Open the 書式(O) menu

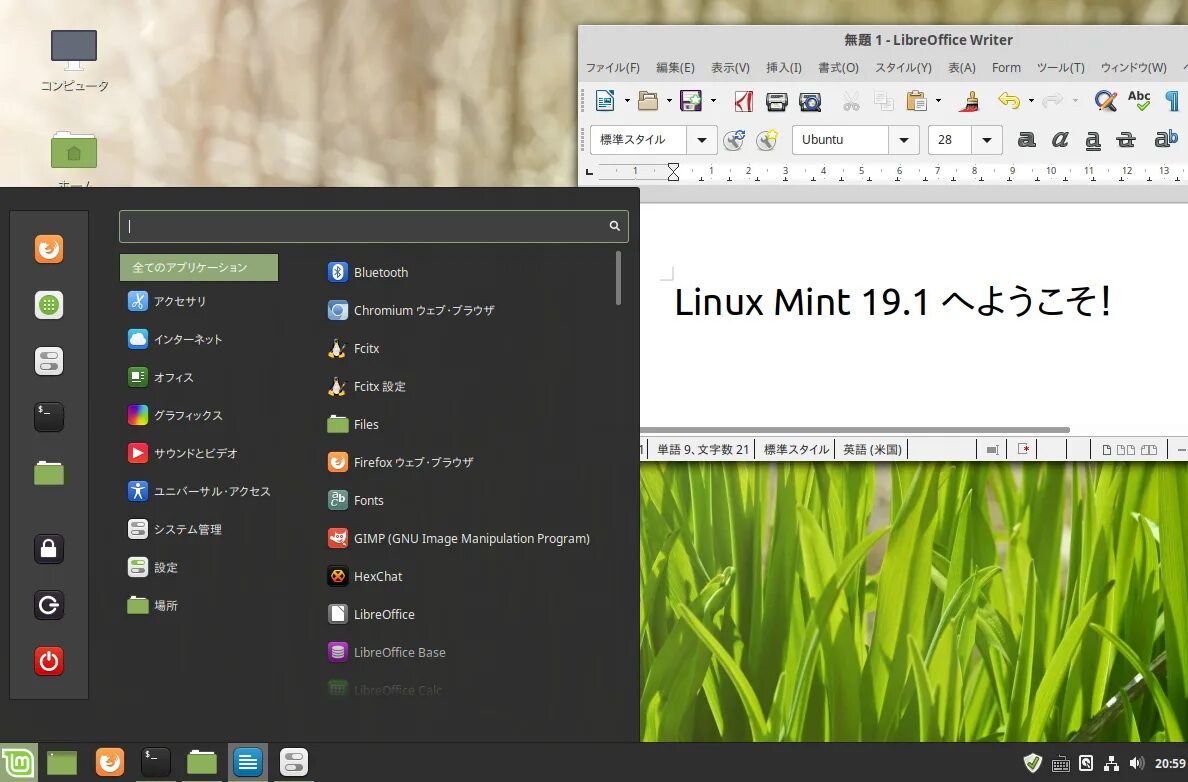pos(838,67)
